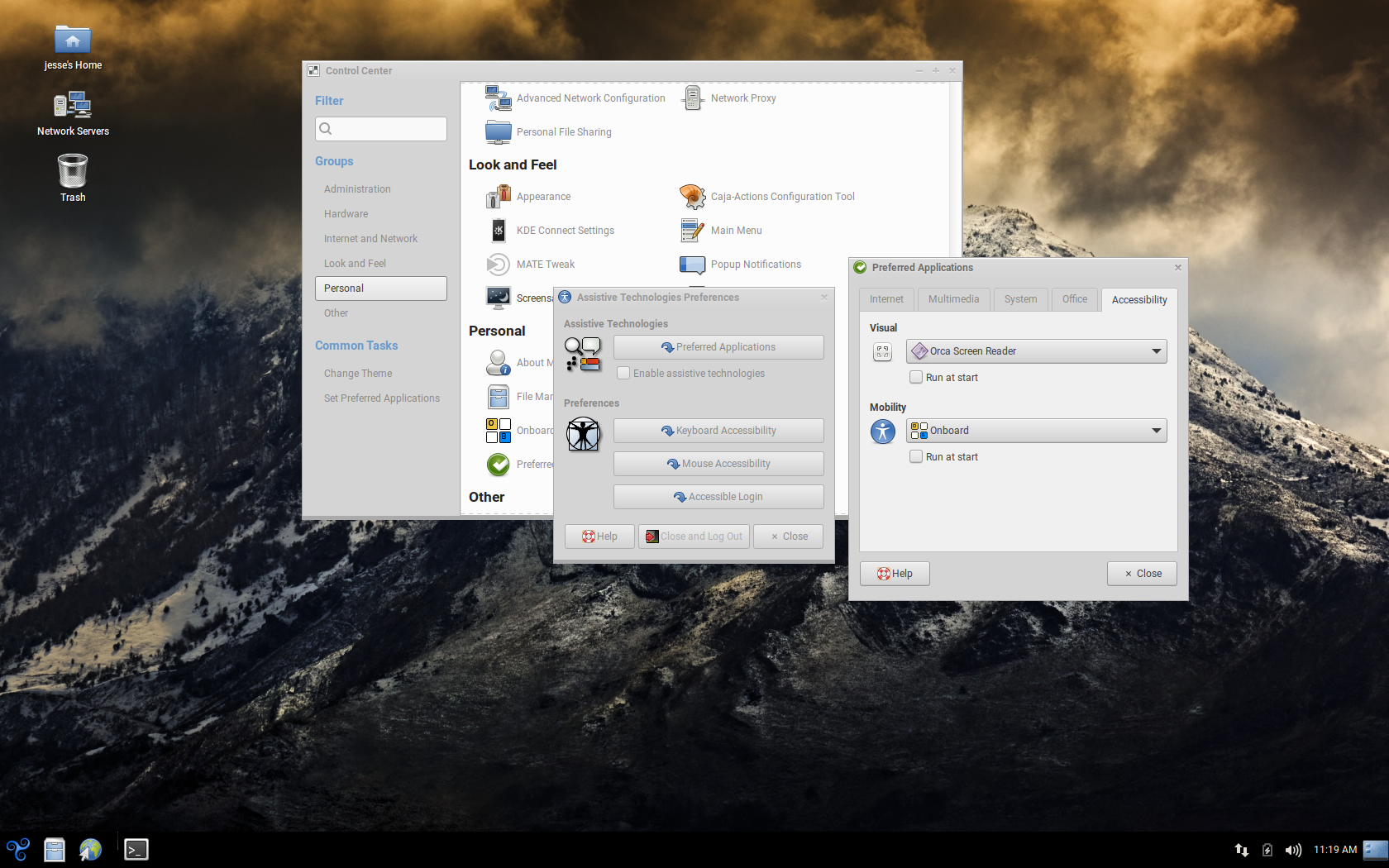Image resolution: width=1389 pixels, height=868 pixels.
Task: Click the volume tray icon
Action: point(1293,850)
